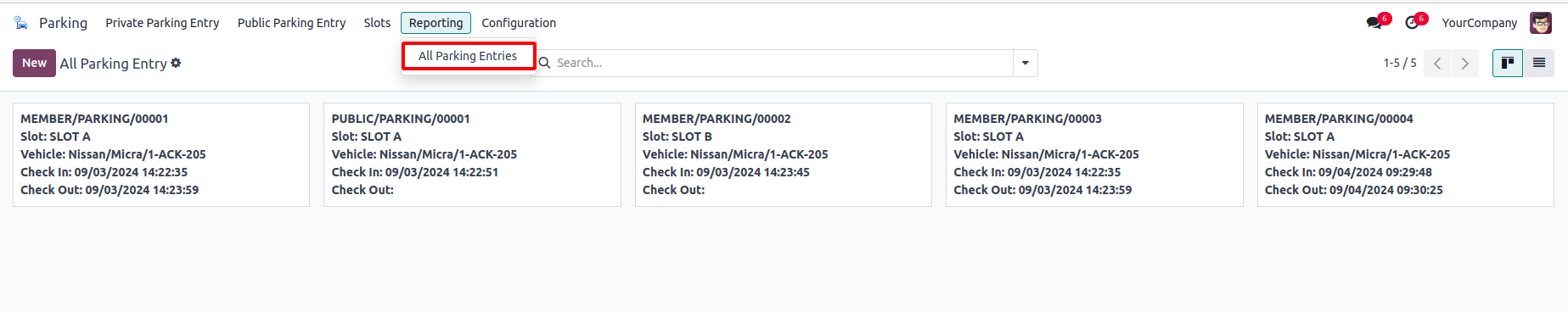Go to the next page of records

[x=1465, y=64]
